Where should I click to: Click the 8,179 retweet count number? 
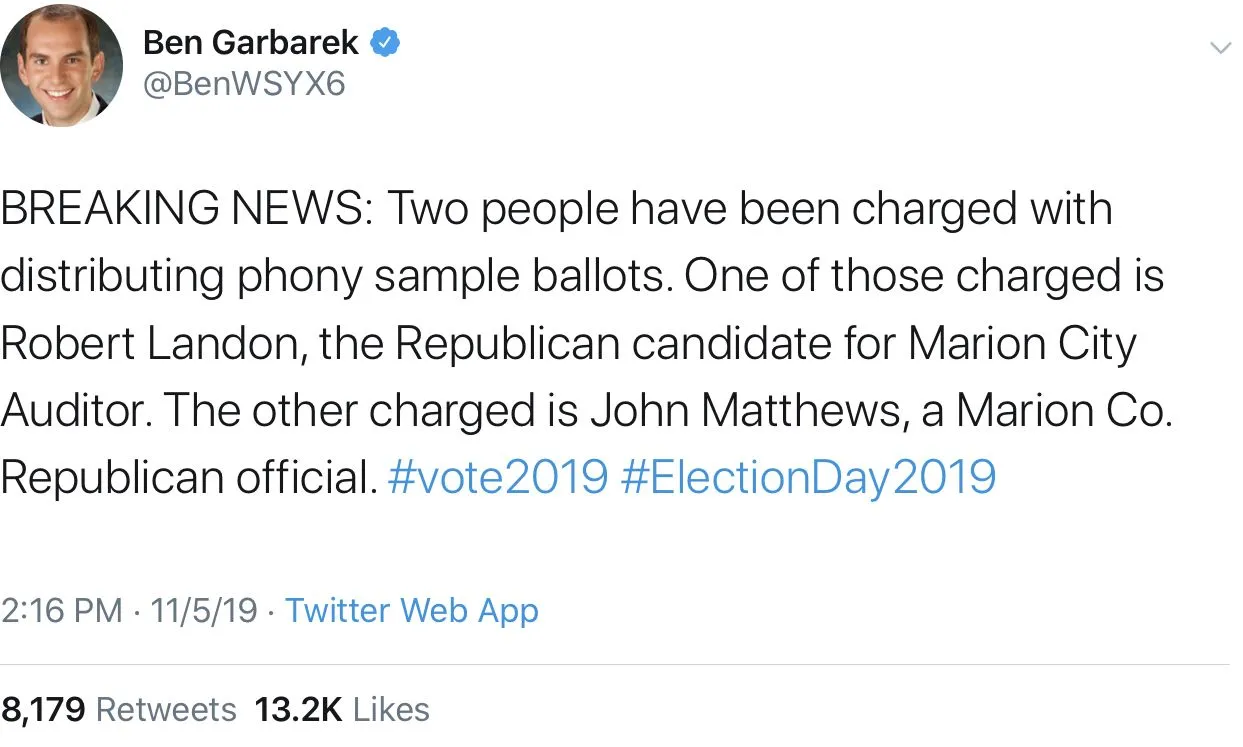(43, 710)
